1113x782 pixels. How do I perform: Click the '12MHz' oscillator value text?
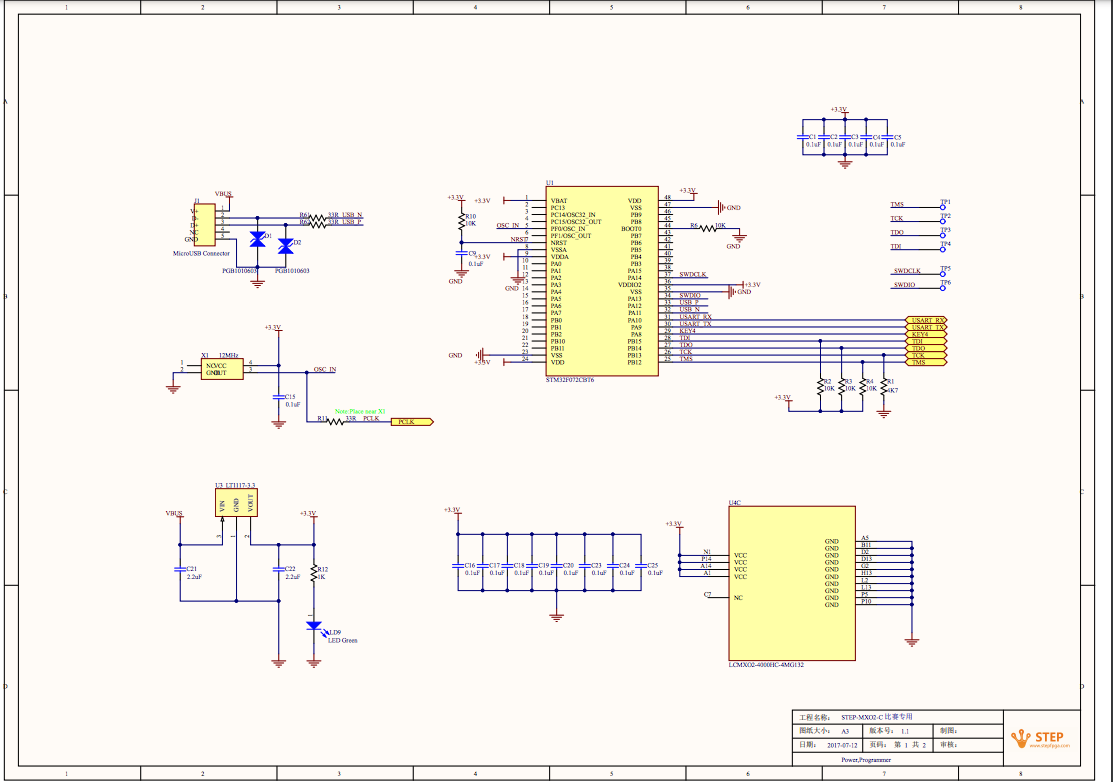229,356
